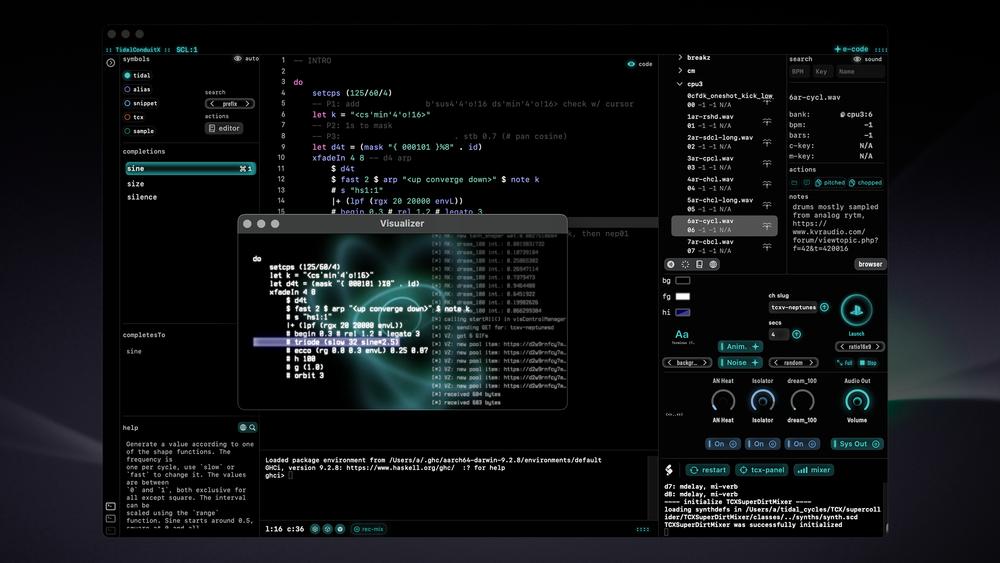
Task: Select the 7ar-cbcl.wav sample
Action: tap(723, 246)
